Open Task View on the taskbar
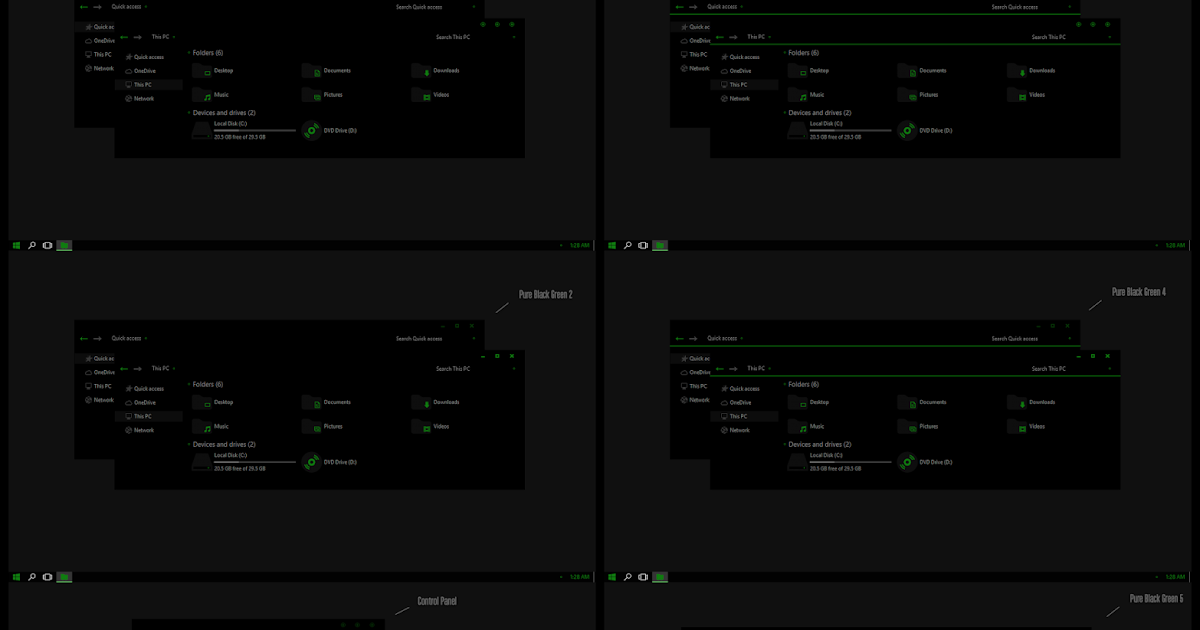 pos(46,244)
